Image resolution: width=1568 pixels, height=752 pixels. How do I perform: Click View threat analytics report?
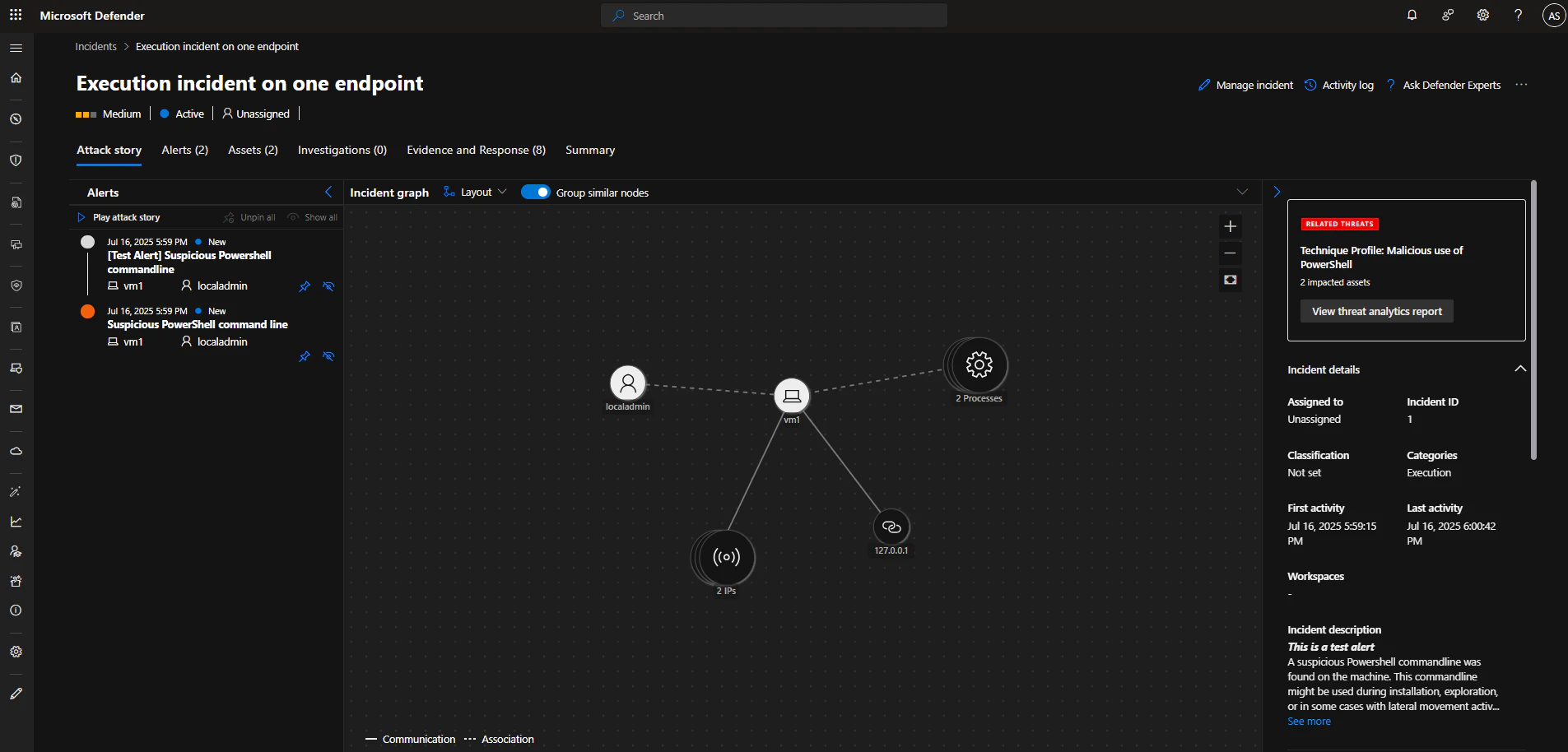pos(1376,311)
